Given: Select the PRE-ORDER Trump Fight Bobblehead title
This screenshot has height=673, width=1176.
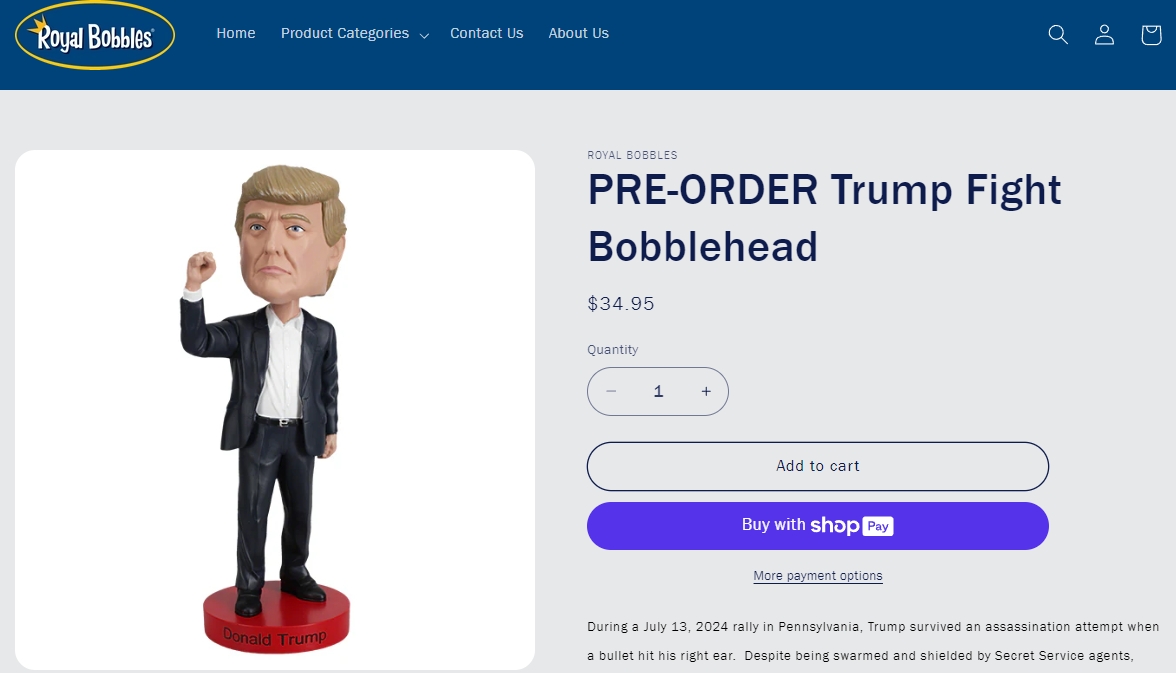Looking at the screenshot, I should tap(824, 218).
